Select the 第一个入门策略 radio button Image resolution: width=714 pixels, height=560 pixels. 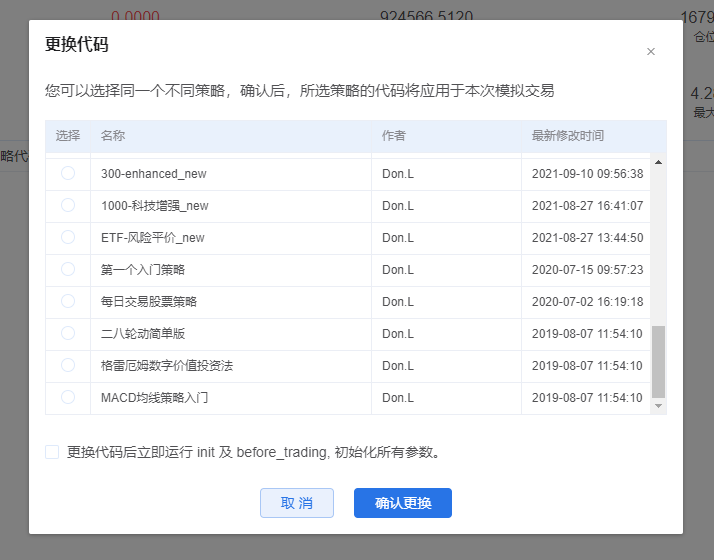[x=68, y=269]
